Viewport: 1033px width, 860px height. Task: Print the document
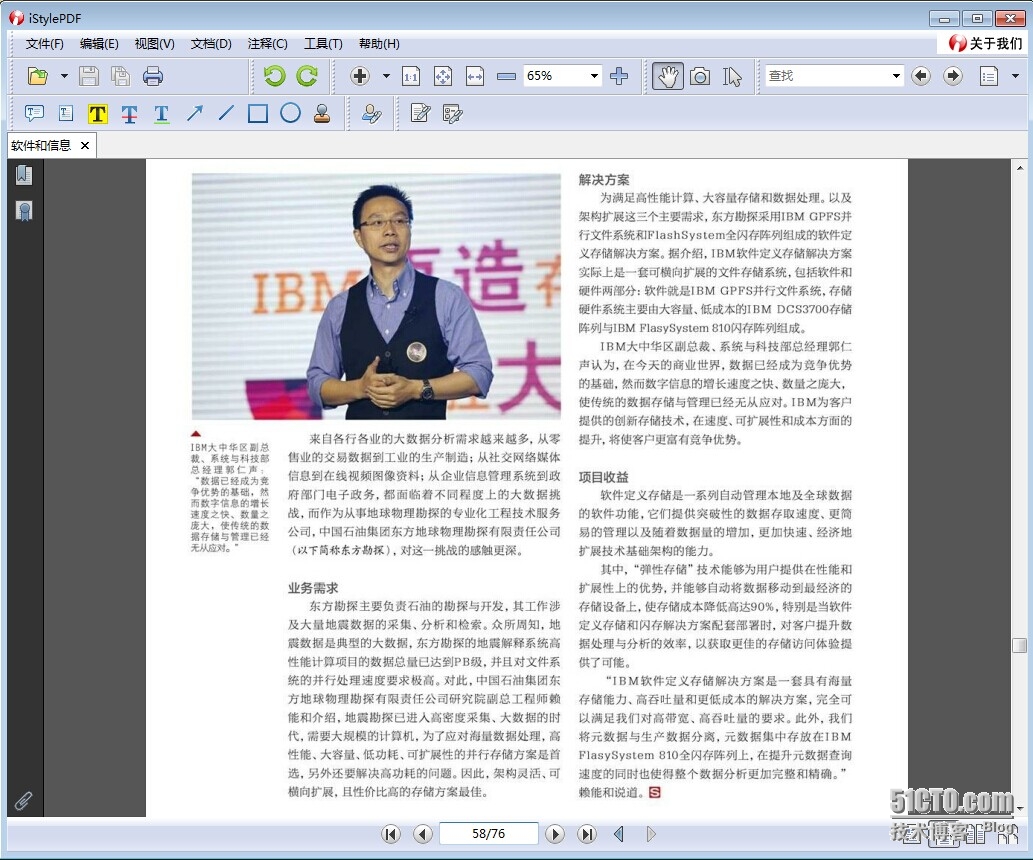point(153,76)
